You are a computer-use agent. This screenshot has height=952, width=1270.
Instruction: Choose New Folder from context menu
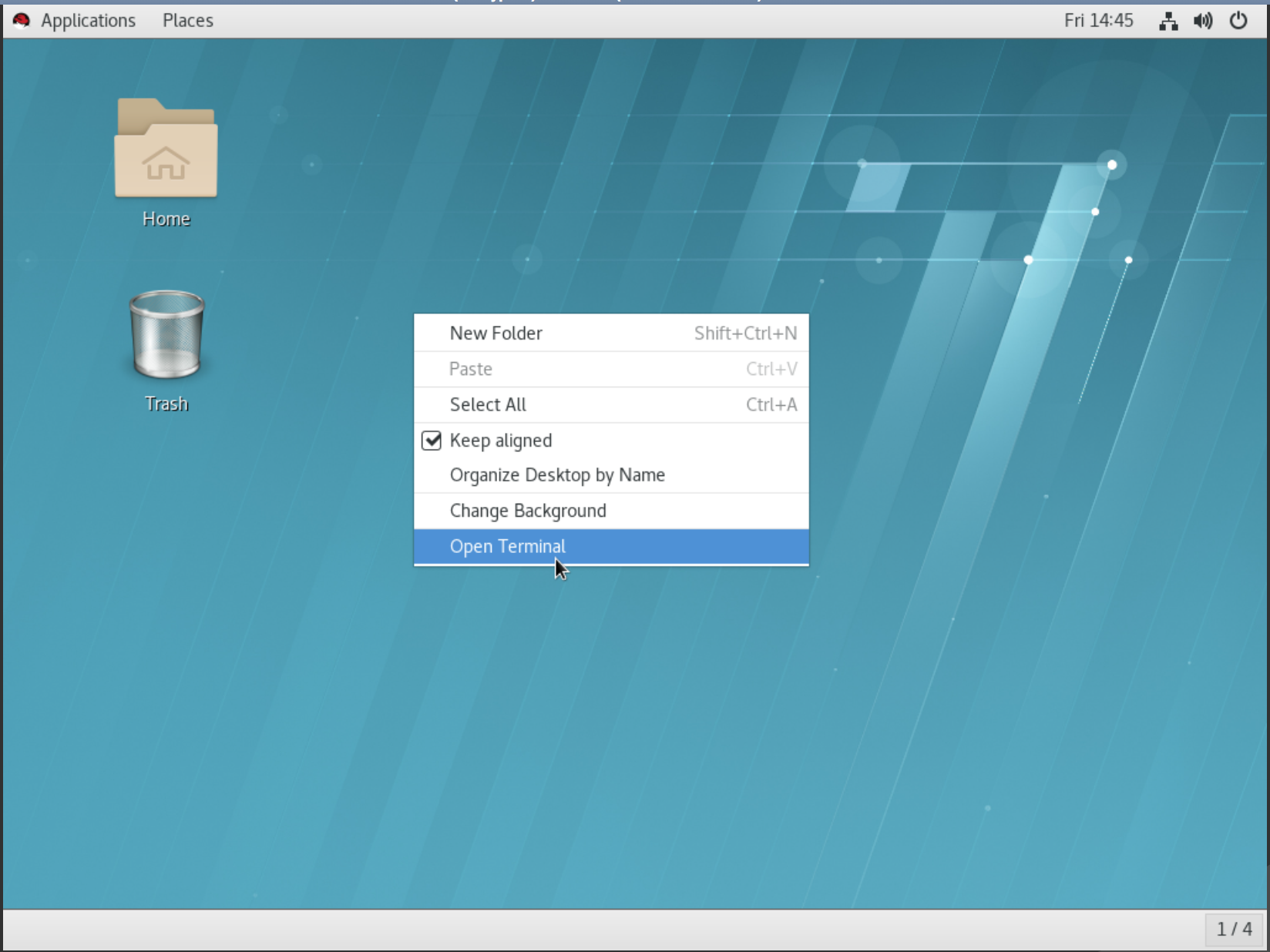[496, 334]
